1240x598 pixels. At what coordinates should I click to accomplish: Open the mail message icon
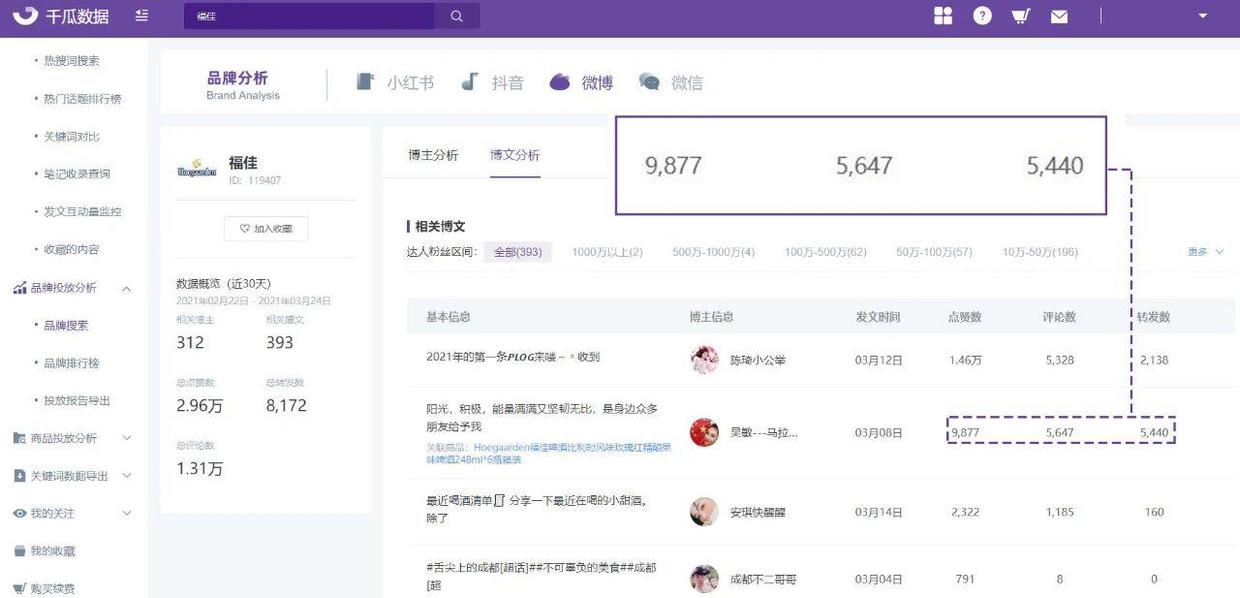[1059, 15]
